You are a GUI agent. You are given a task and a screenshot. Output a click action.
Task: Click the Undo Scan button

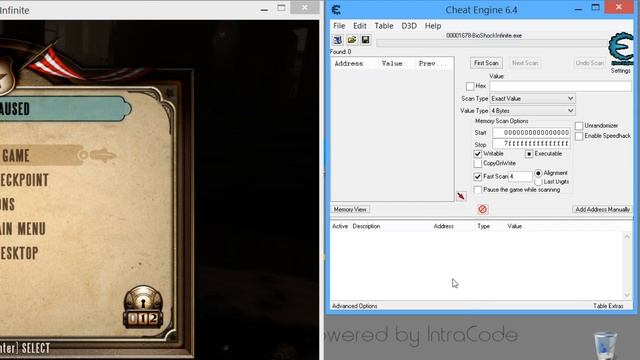pos(589,63)
